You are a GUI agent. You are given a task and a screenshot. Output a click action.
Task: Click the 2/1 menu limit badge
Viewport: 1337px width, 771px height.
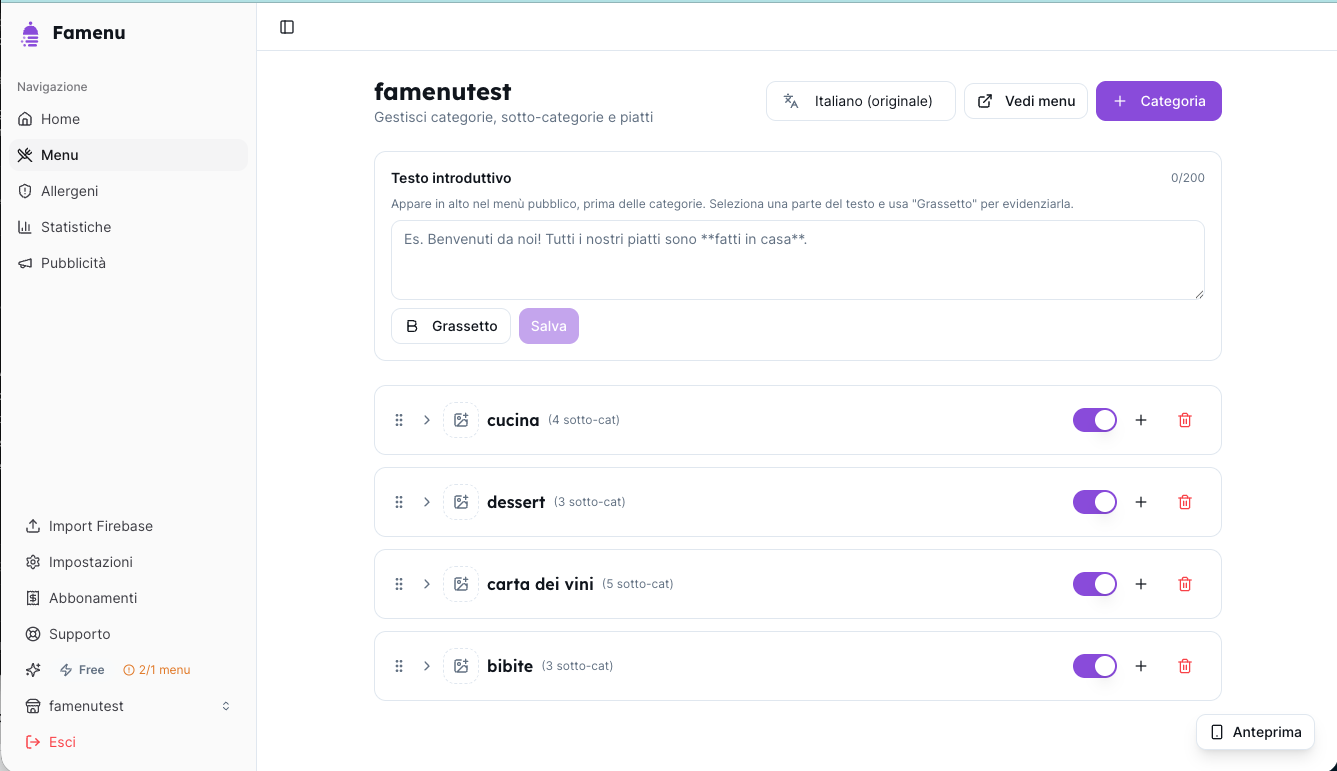tap(156, 670)
